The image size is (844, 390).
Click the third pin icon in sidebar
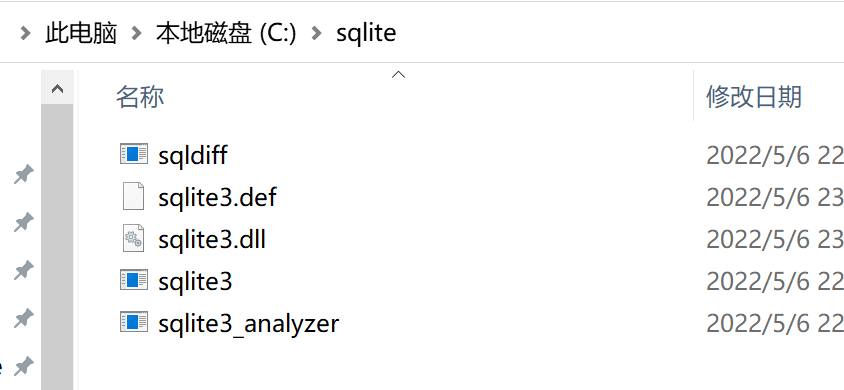click(24, 270)
